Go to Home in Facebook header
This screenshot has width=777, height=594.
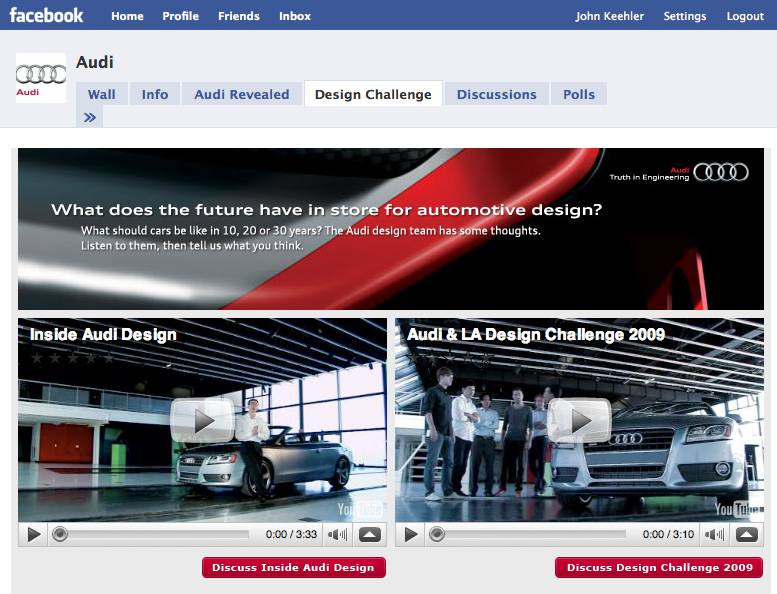[x=127, y=16]
